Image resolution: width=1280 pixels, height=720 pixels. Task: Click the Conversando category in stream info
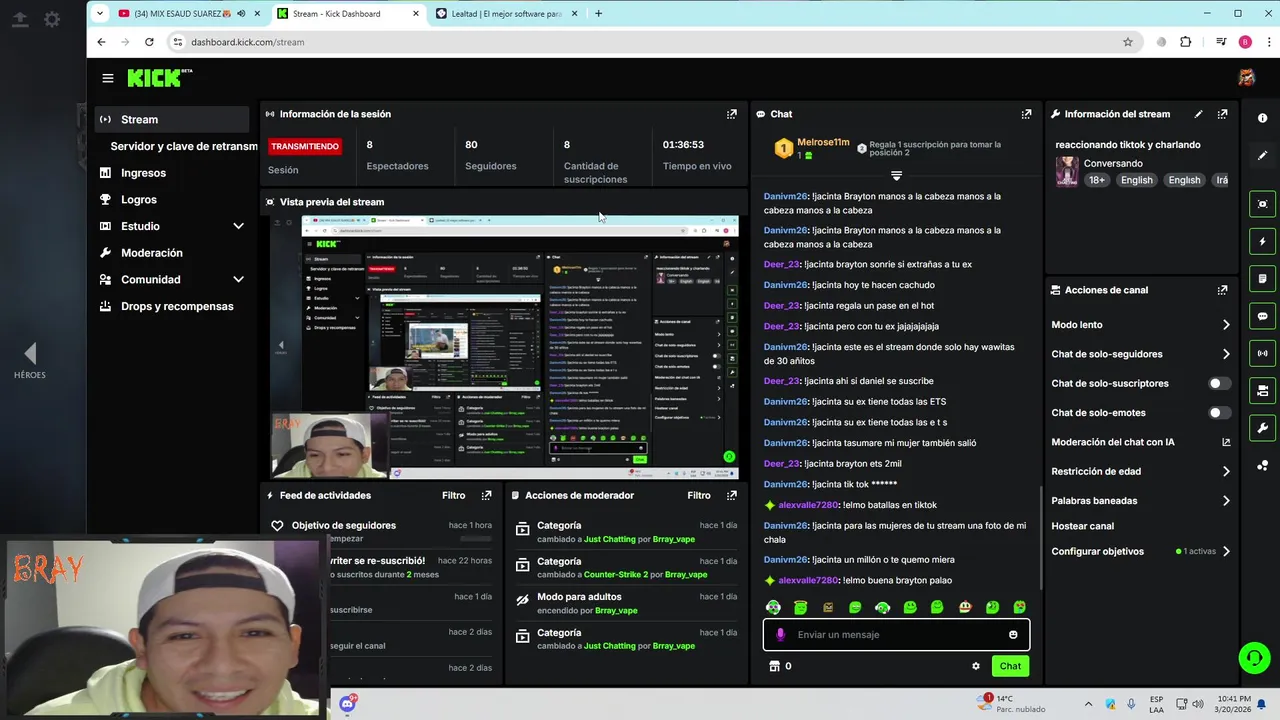(x=1113, y=163)
